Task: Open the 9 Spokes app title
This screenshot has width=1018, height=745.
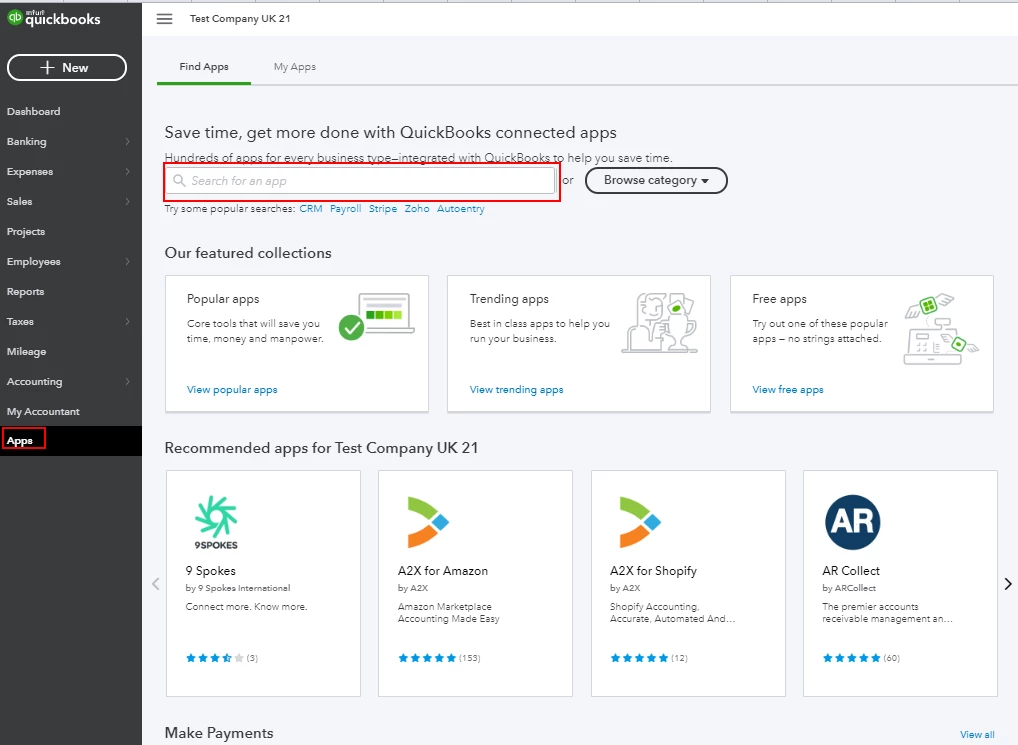Action: [211, 571]
